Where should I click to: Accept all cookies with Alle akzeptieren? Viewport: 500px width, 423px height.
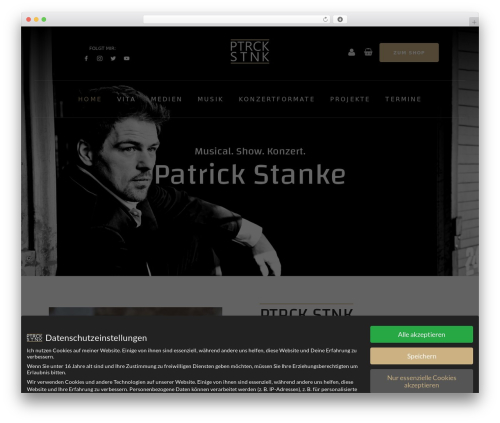[x=421, y=334]
